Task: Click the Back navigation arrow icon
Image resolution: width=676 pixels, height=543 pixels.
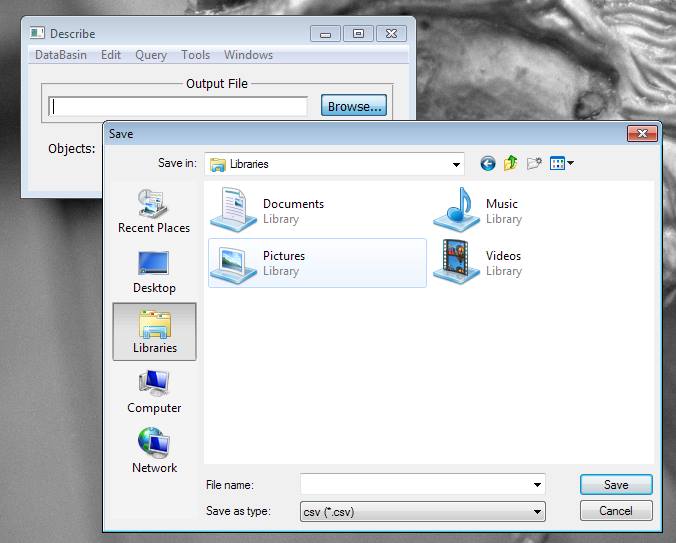Action: click(488, 164)
